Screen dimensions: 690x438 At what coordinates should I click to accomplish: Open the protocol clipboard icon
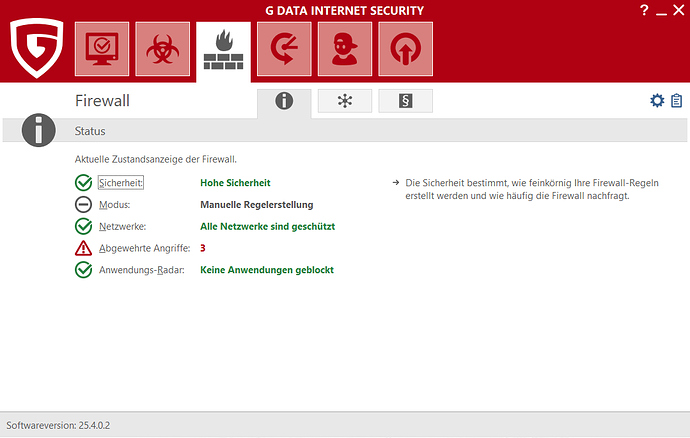tap(677, 101)
